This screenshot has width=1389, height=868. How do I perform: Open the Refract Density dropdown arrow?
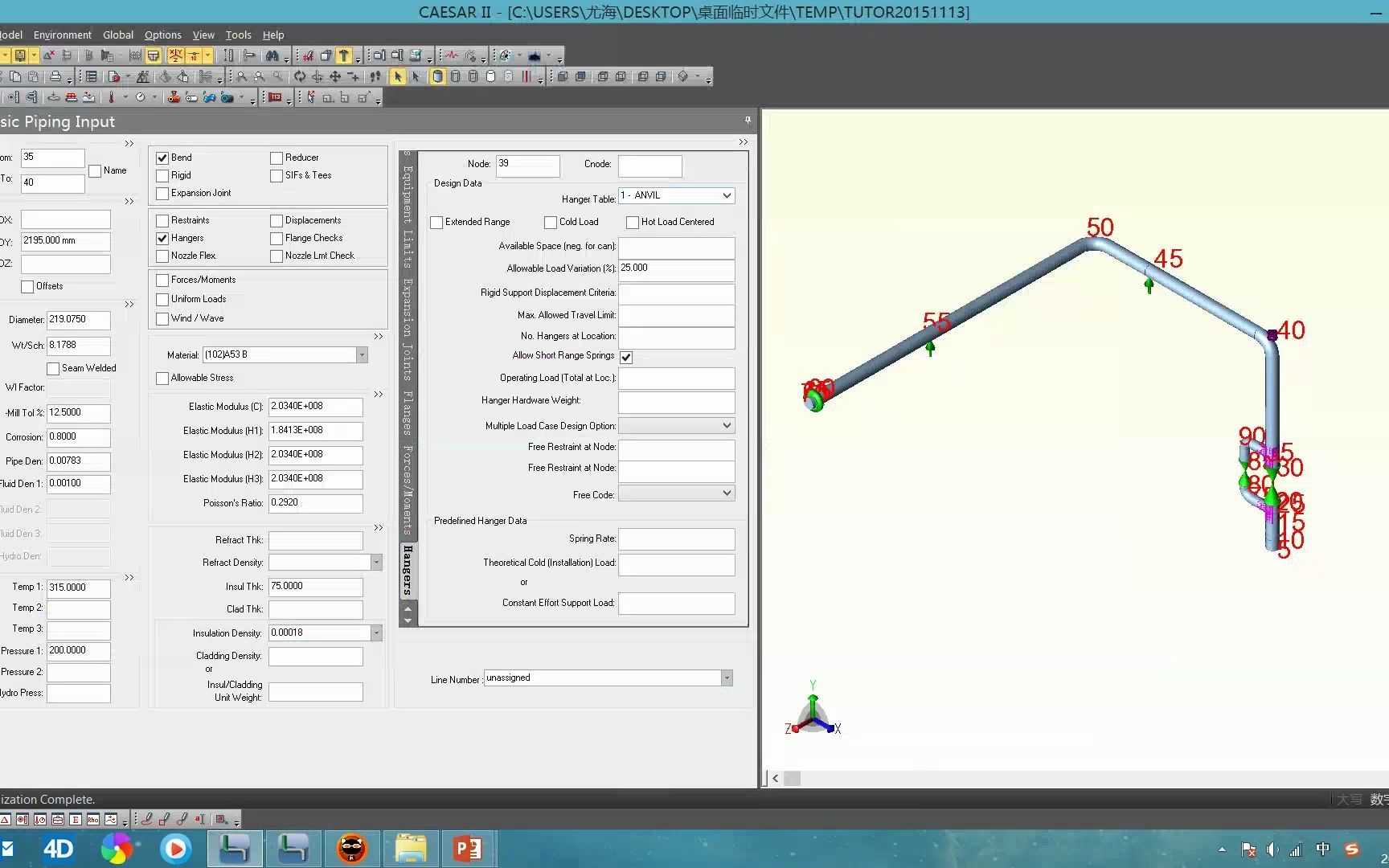click(376, 562)
